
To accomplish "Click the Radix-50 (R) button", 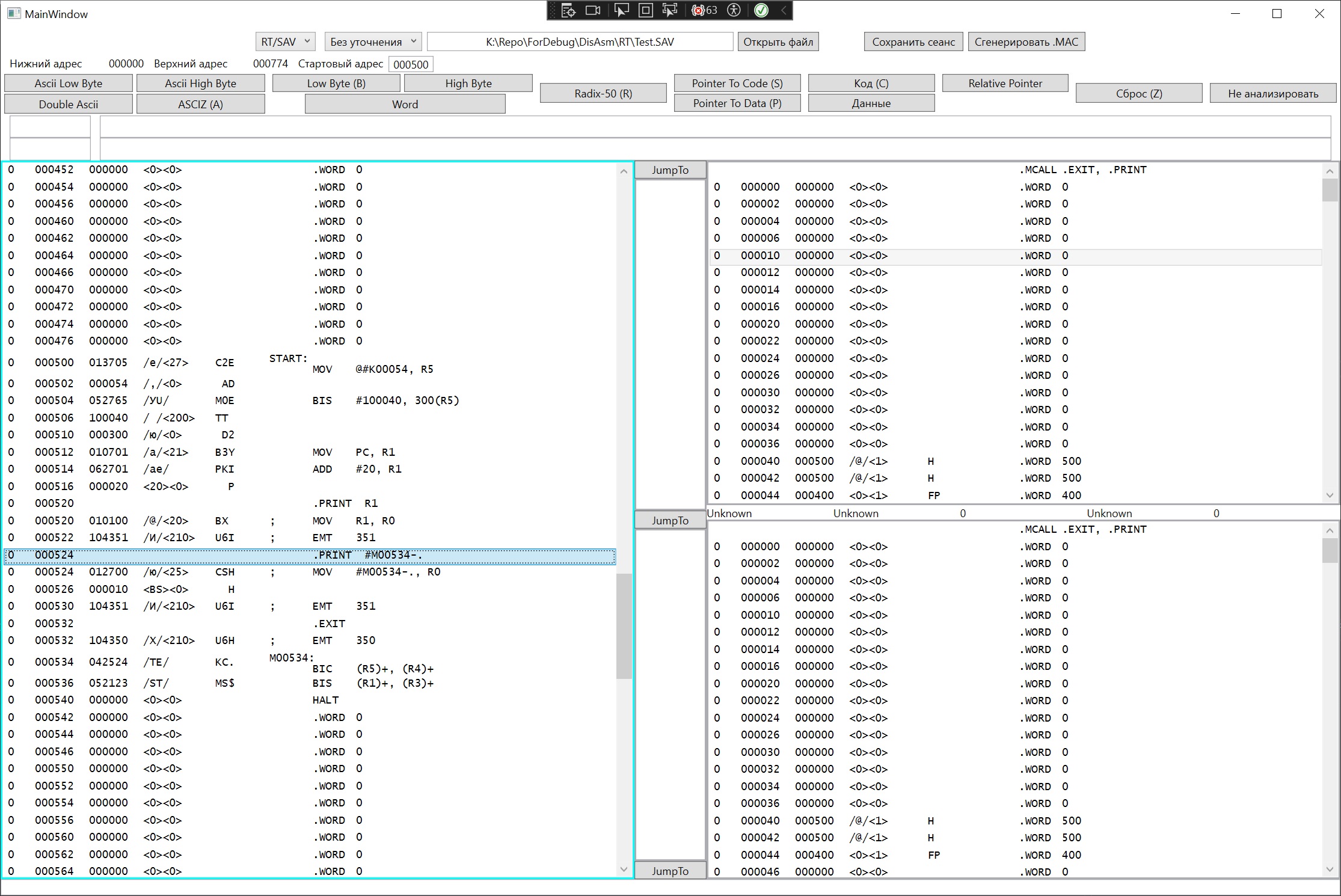I will [x=603, y=93].
